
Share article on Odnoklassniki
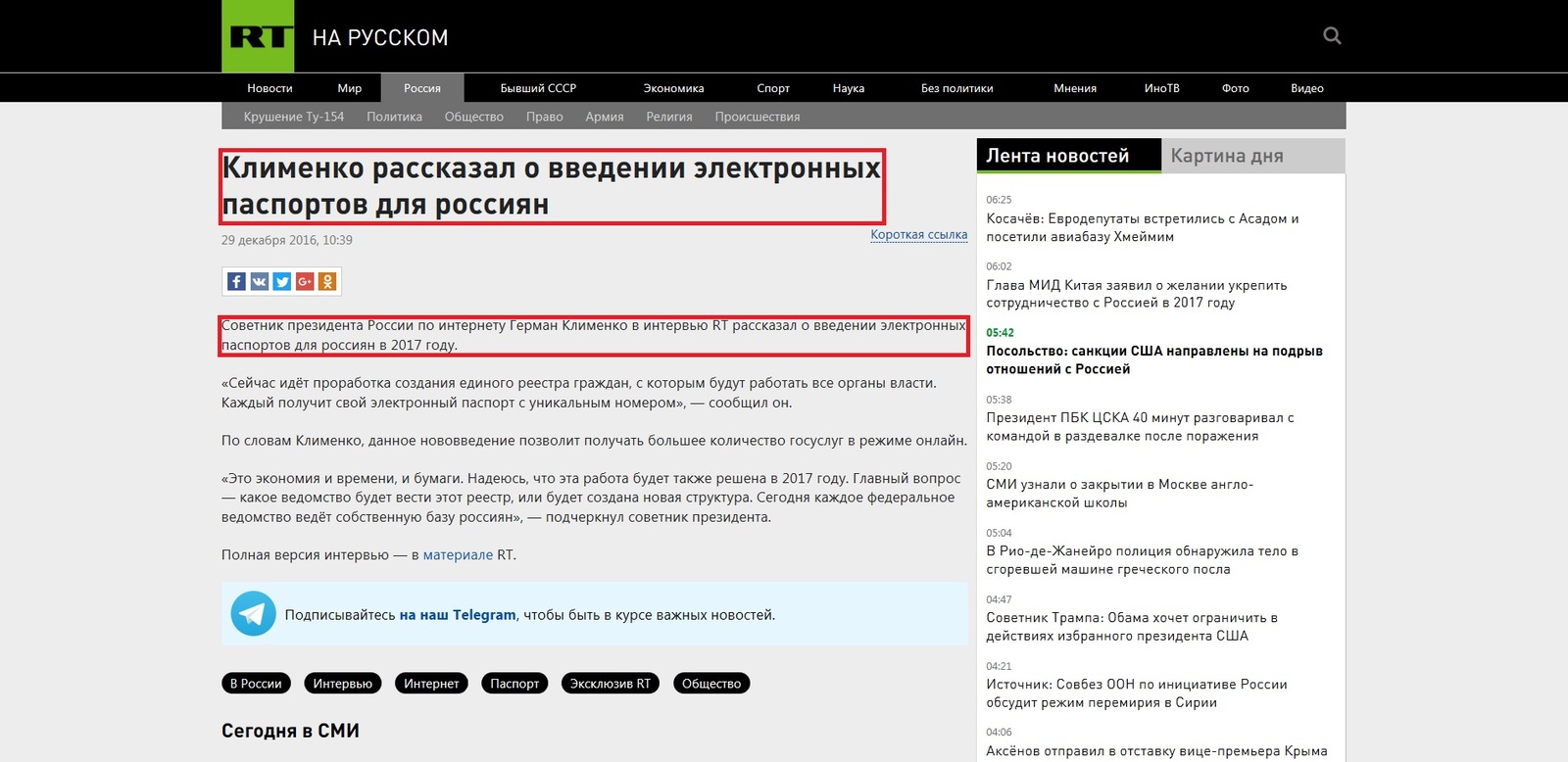pos(327,282)
